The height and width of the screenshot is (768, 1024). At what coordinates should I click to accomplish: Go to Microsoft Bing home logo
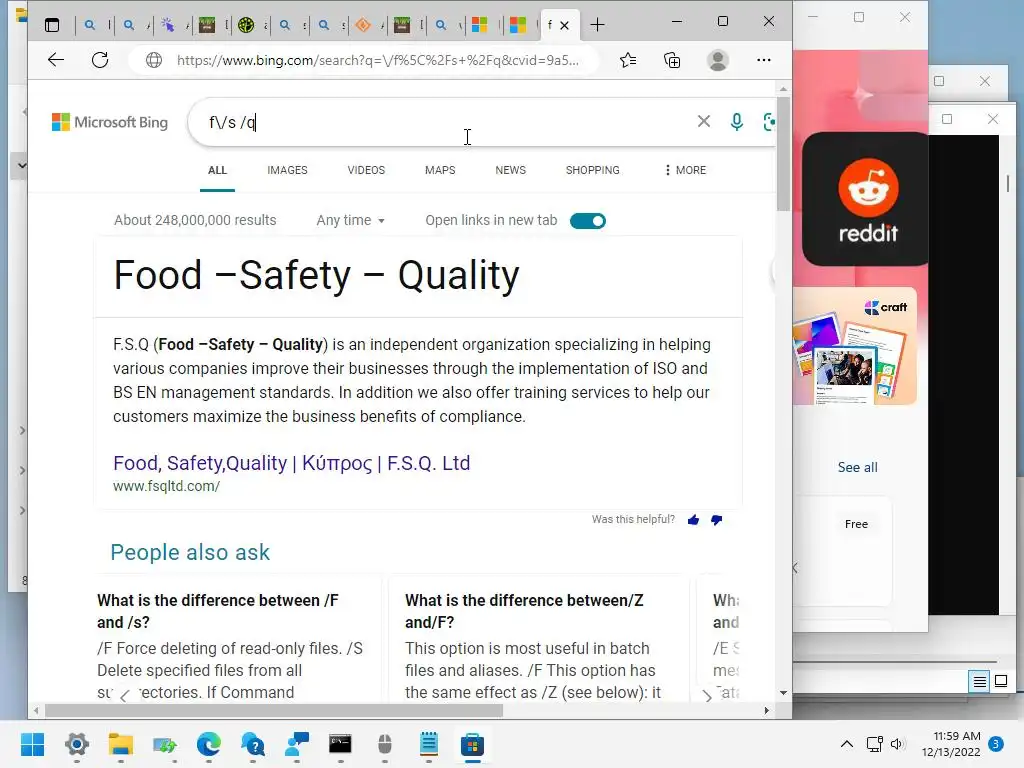point(110,122)
